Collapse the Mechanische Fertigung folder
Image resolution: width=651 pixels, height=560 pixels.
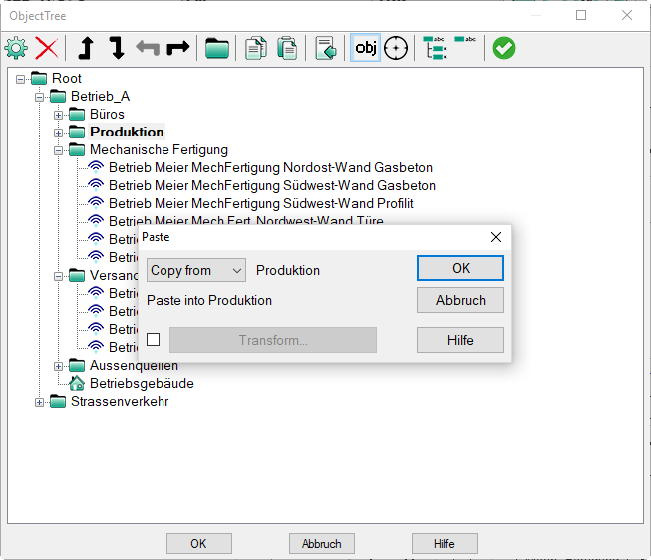58,151
